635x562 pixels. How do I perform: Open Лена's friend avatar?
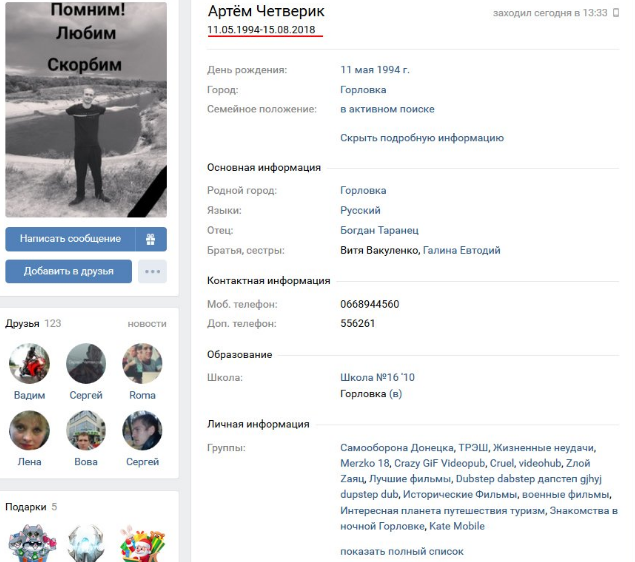[x=30, y=430]
